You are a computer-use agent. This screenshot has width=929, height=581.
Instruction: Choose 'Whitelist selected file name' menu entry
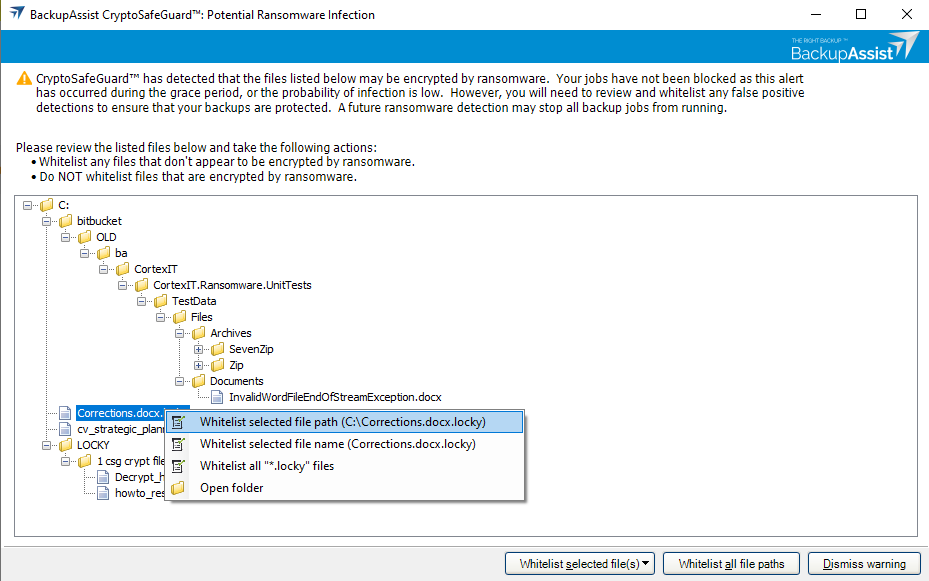344,444
